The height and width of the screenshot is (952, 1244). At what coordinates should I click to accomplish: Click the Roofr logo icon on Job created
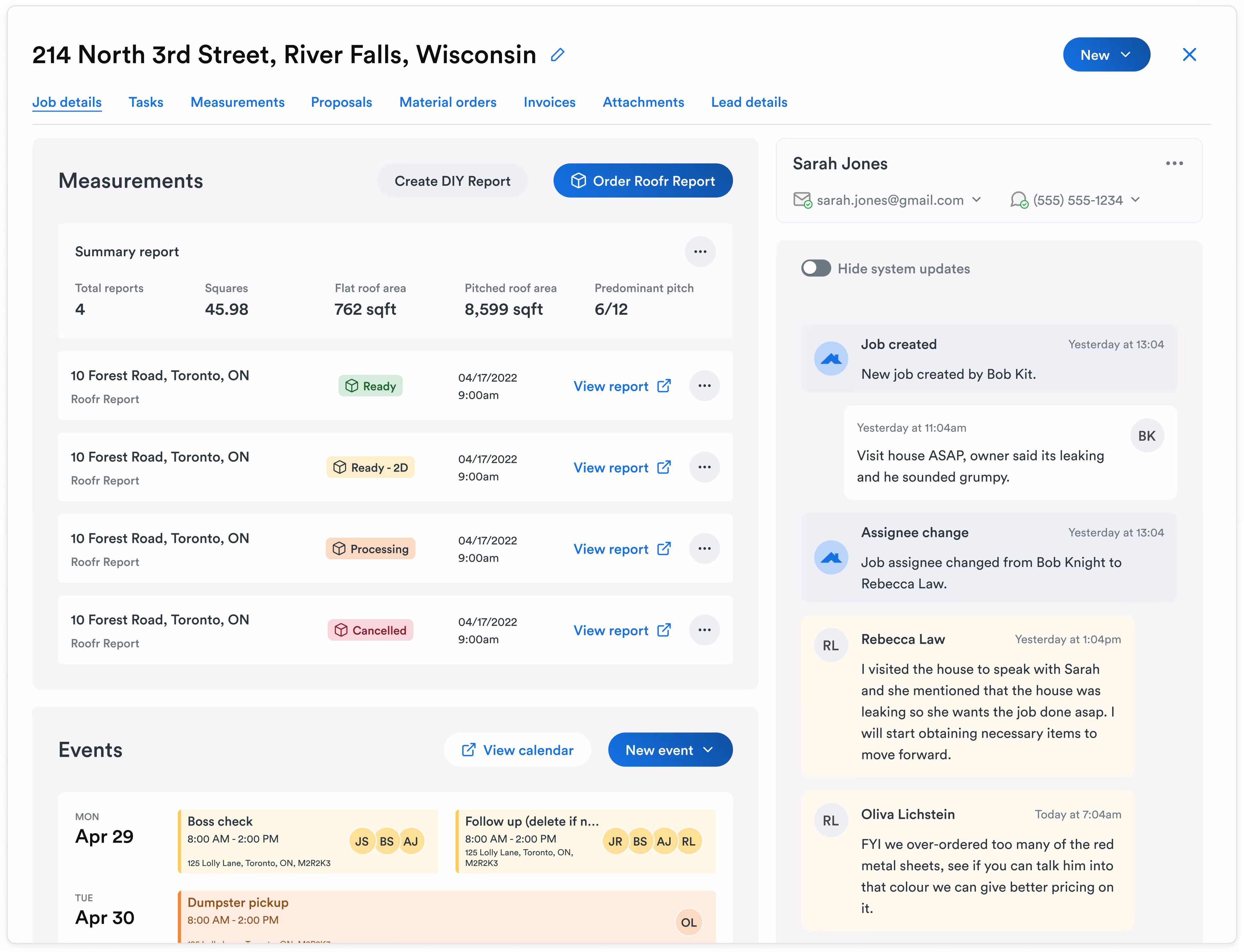tap(831, 359)
